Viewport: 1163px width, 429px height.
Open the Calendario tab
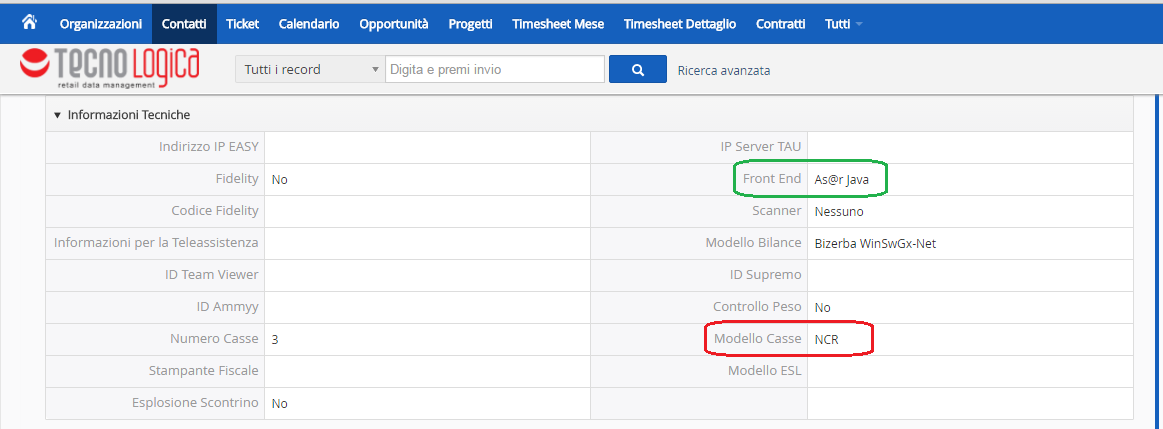[309, 23]
